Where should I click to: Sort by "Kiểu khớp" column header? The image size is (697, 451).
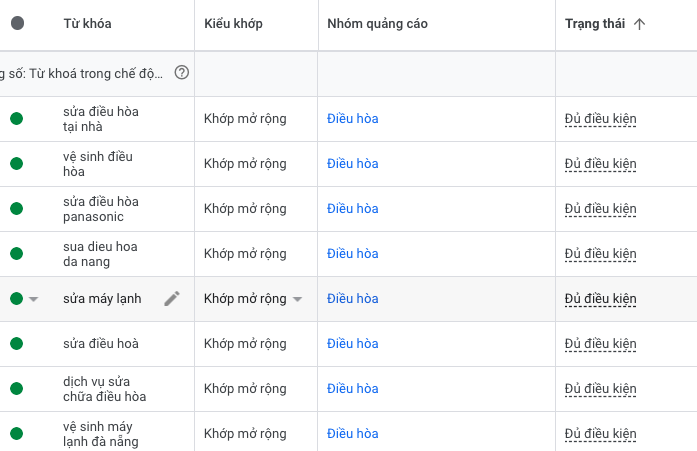pyautogui.click(x=233, y=24)
